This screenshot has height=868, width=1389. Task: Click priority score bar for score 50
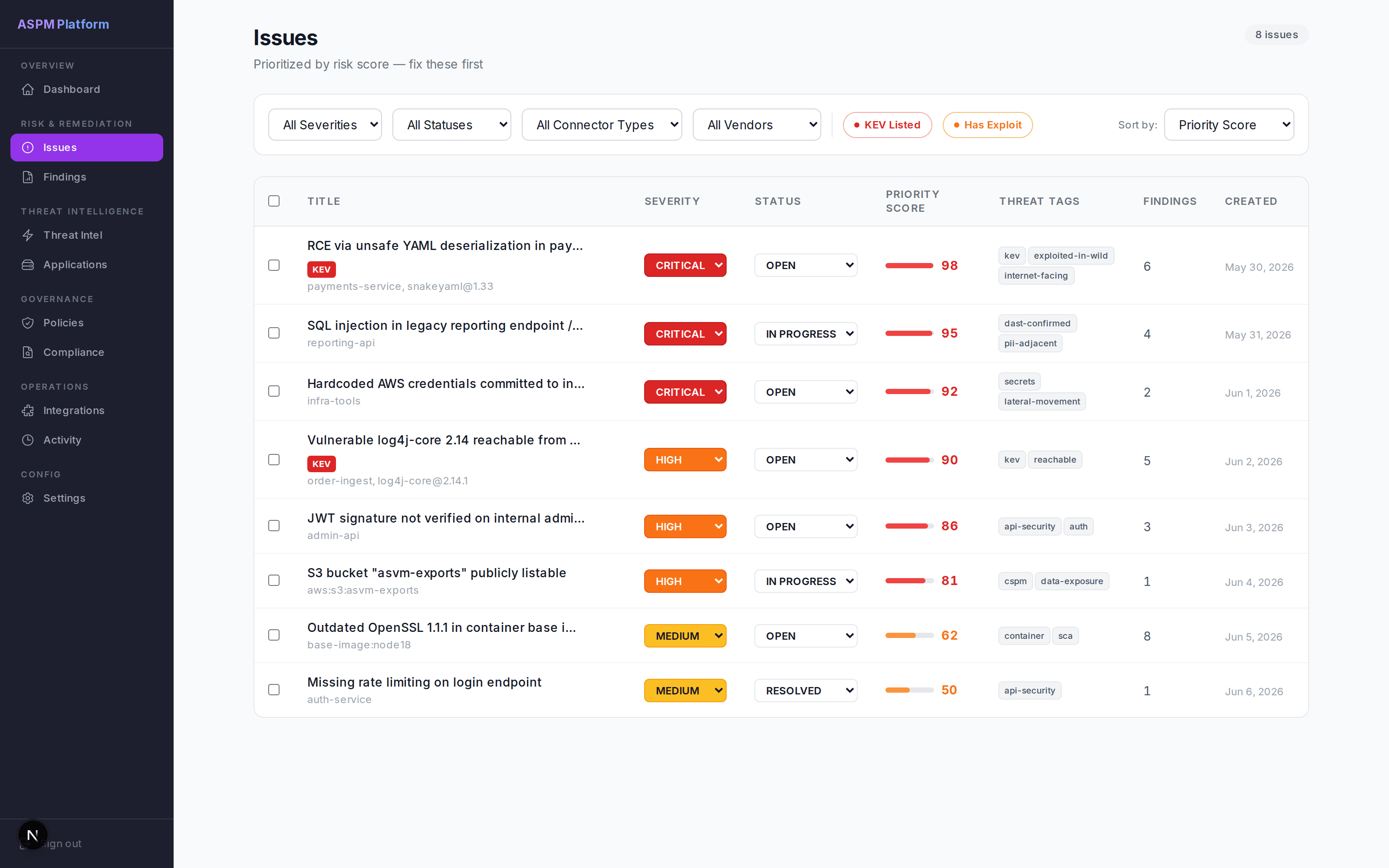click(x=909, y=690)
